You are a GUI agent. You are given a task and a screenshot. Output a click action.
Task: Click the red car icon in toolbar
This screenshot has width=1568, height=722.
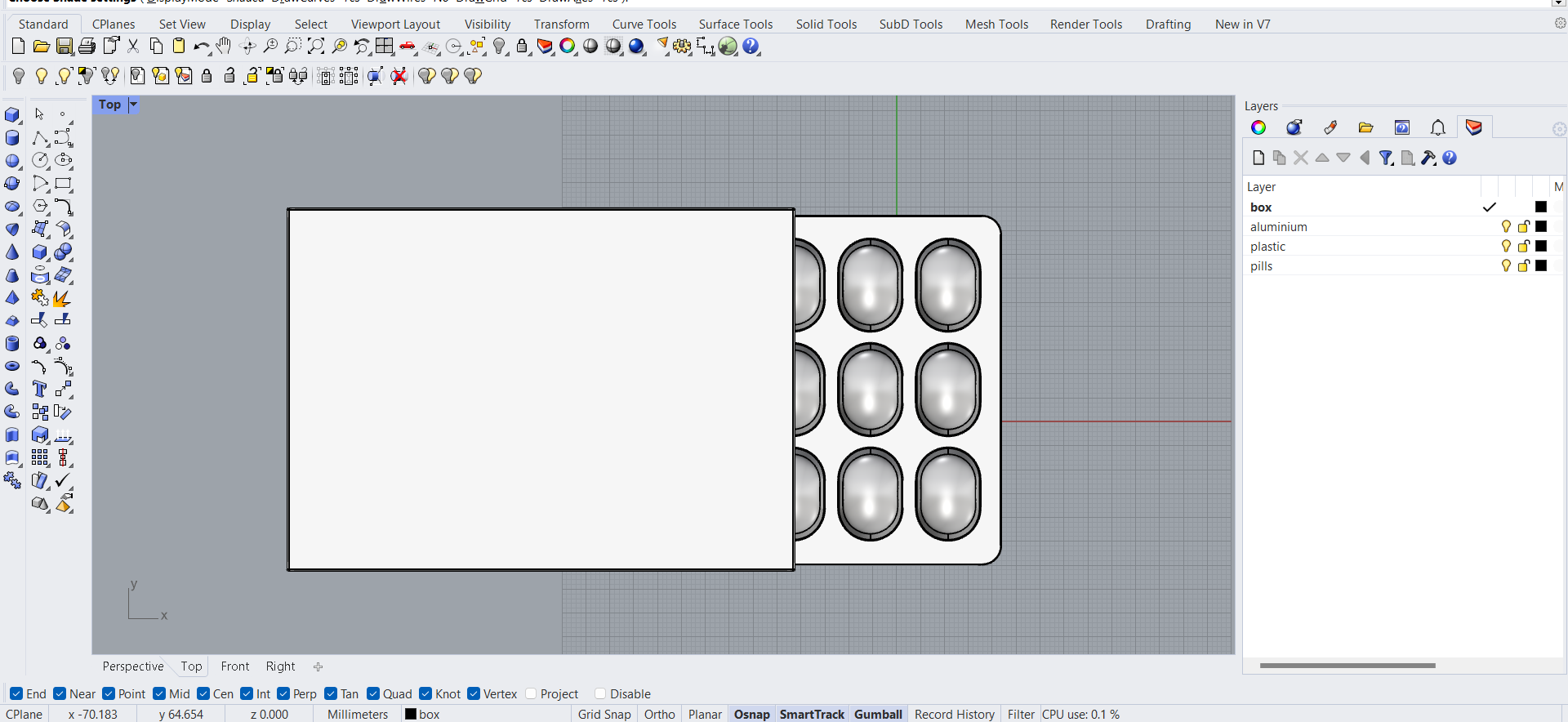[408, 47]
